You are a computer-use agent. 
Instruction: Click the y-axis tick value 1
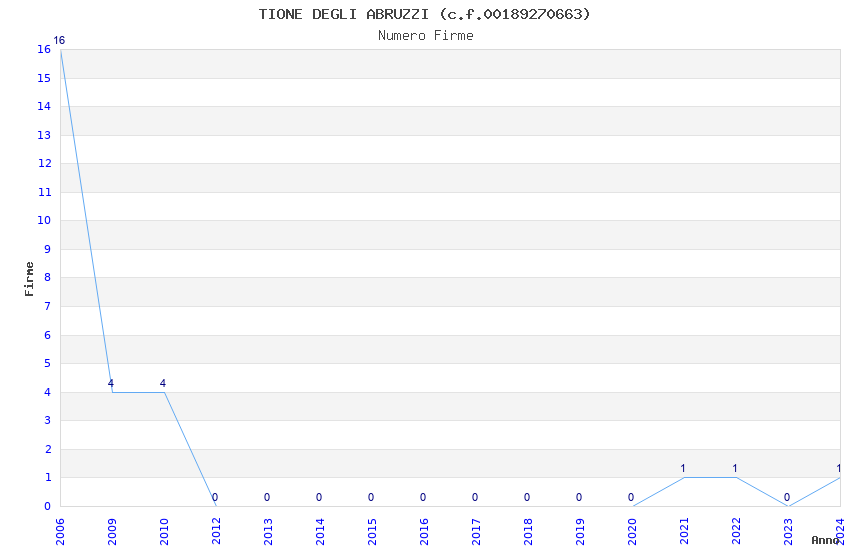(x=48, y=477)
